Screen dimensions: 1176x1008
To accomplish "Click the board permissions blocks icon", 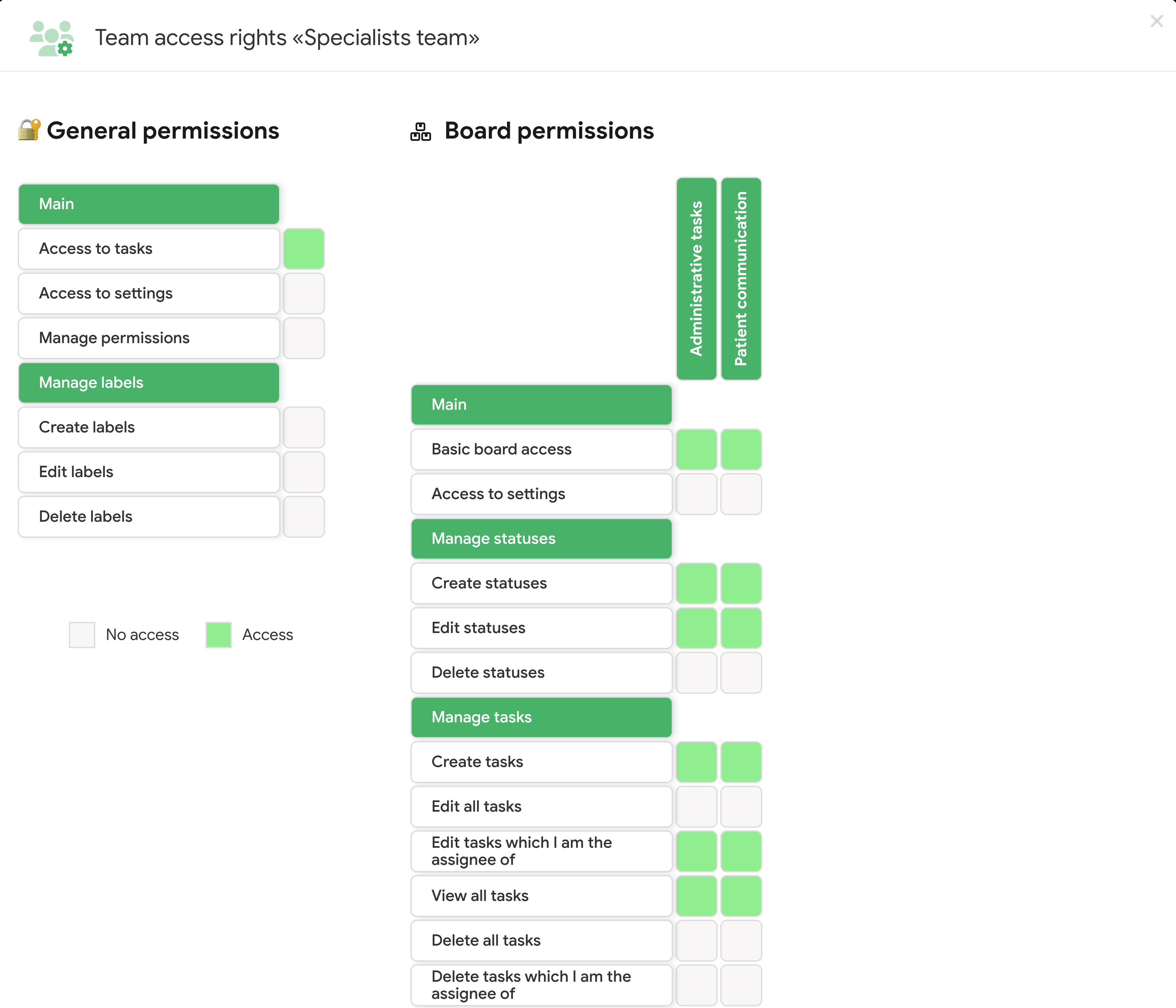I will [421, 132].
